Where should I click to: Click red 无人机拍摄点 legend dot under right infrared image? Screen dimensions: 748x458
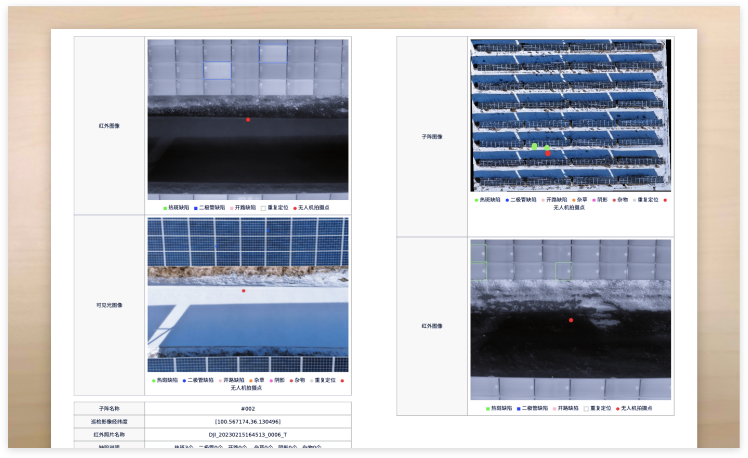tap(616, 408)
